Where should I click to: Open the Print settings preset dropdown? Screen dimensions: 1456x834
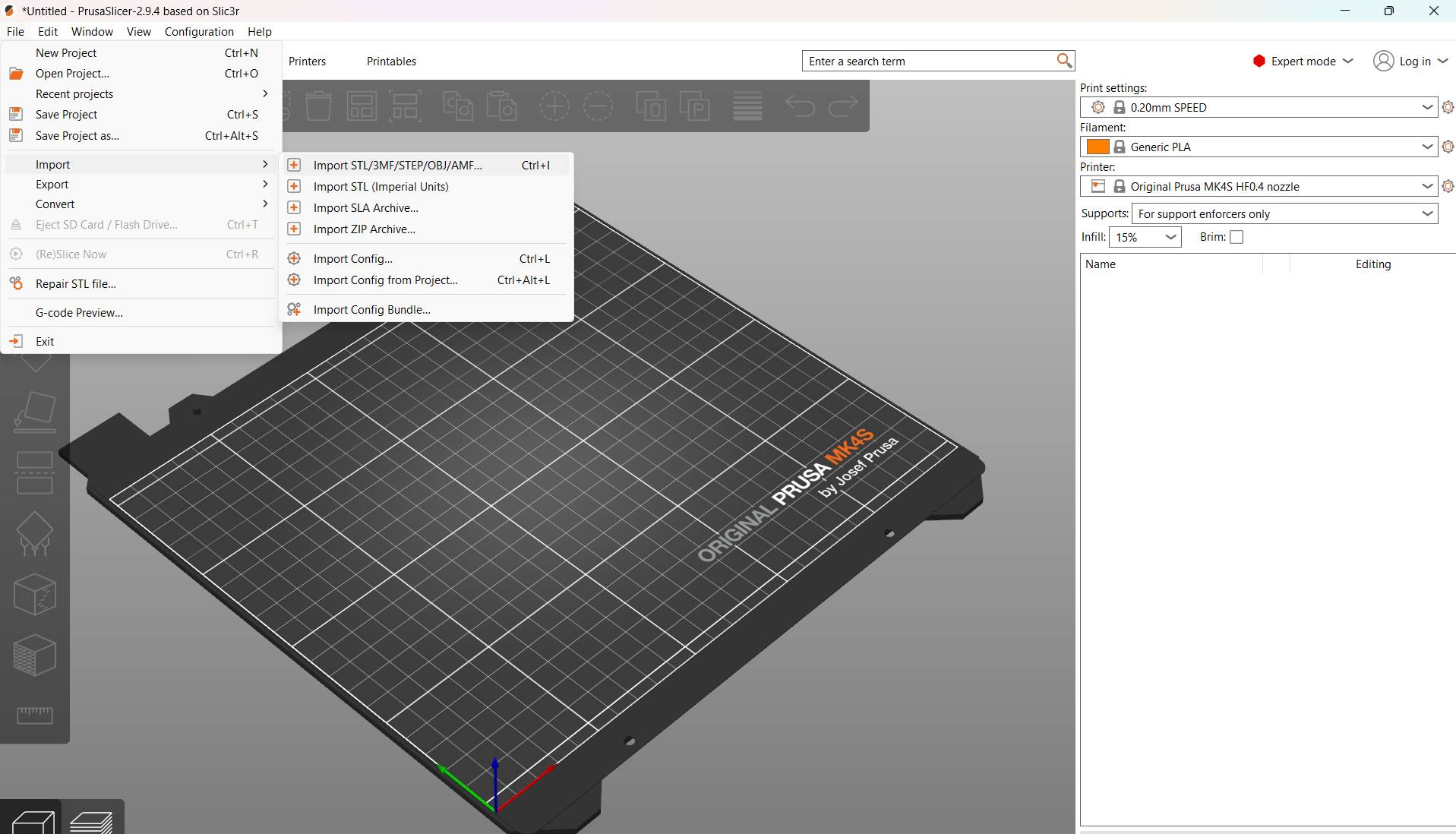pos(1426,107)
